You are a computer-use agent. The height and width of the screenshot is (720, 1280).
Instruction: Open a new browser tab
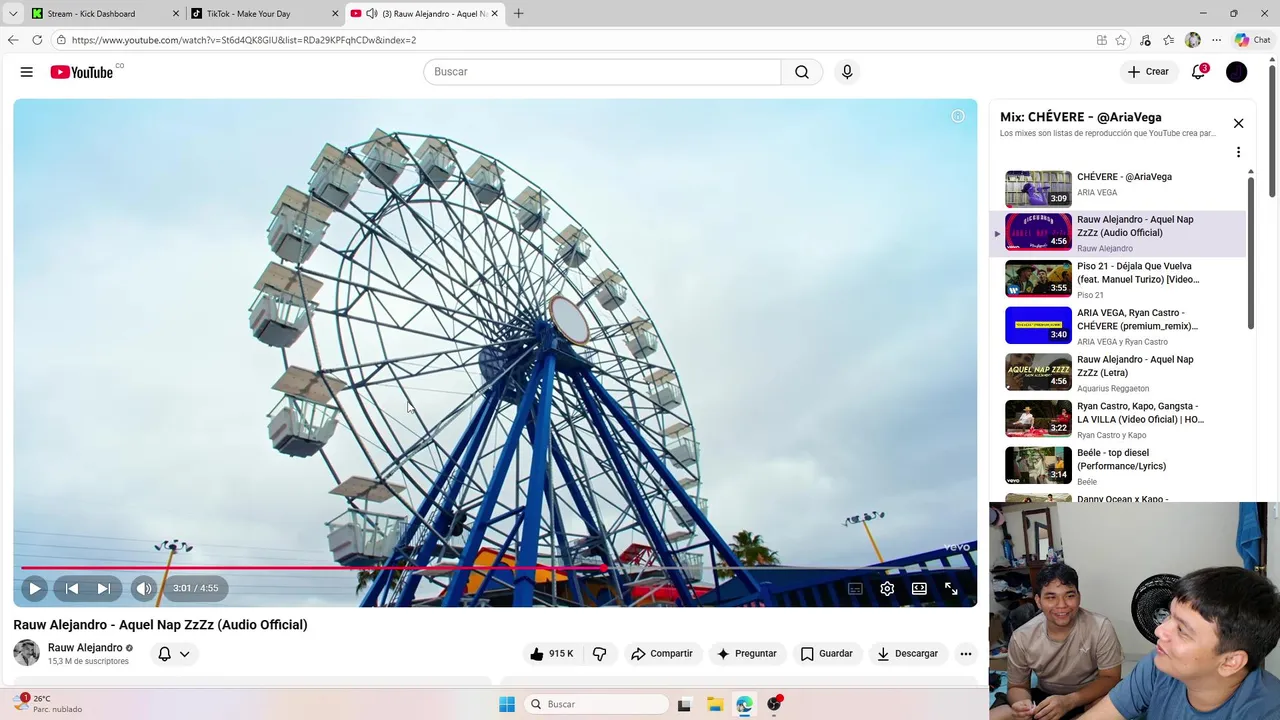518,14
